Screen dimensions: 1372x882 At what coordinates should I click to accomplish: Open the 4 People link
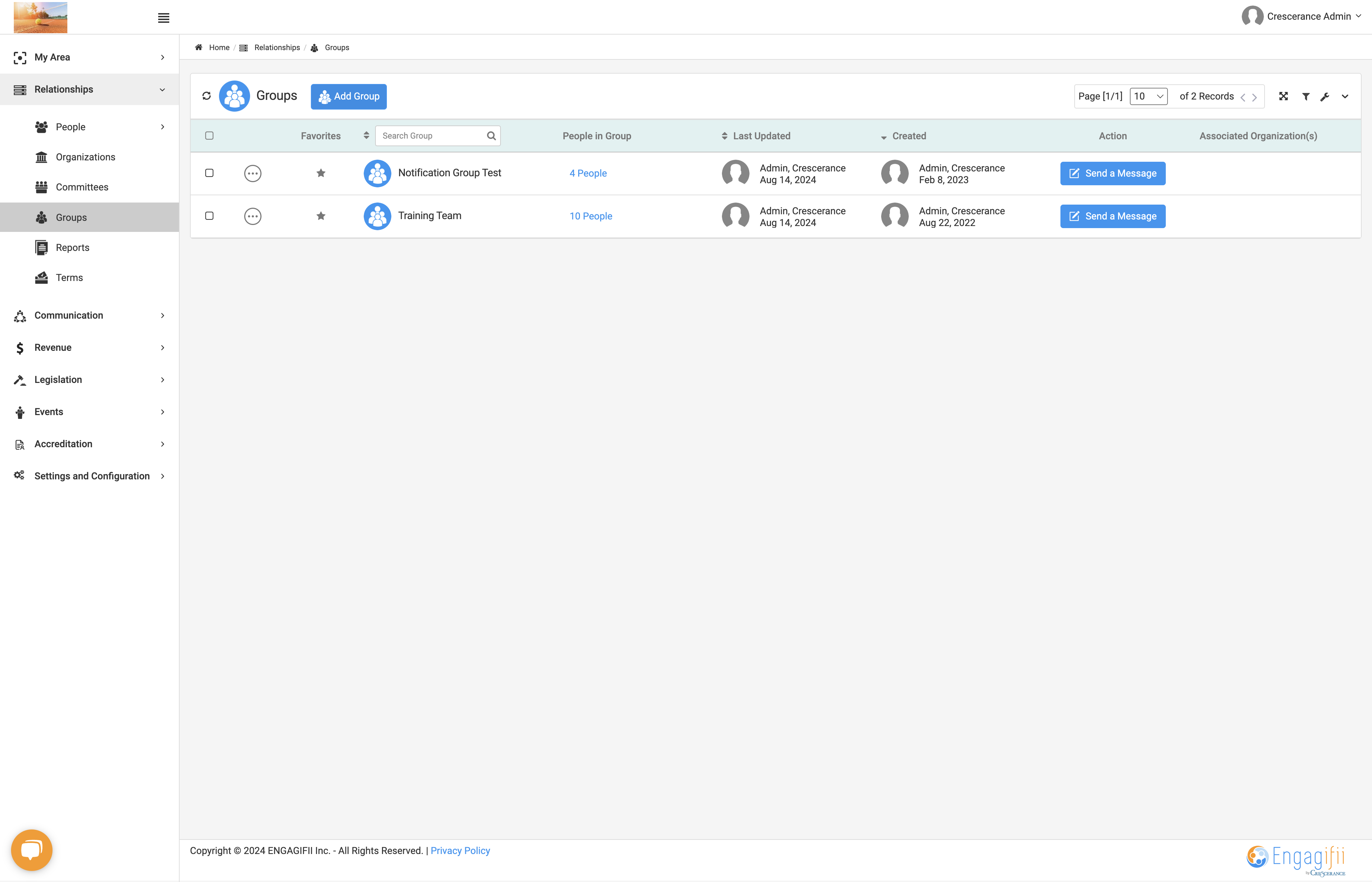pos(588,173)
